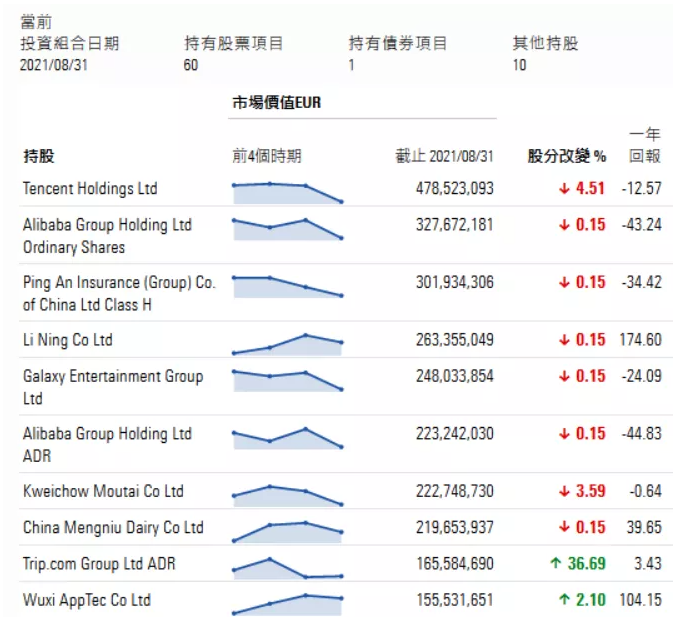Viewport: 675px width, 624px height.
Task: Click the Ping An Insurance sparkline chart
Action: (x=288, y=287)
